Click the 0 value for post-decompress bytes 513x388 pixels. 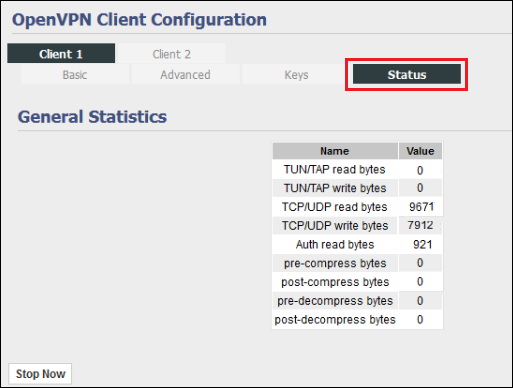pyautogui.click(x=420, y=320)
